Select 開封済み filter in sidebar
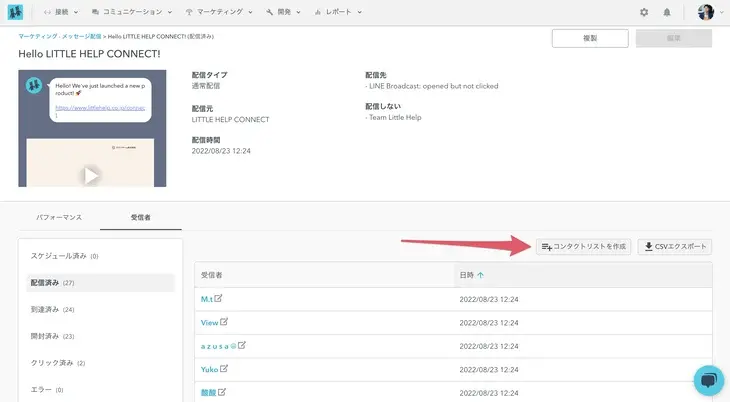 coord(52,336)
